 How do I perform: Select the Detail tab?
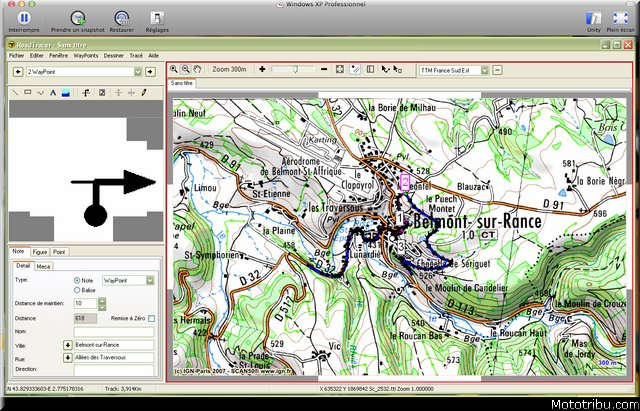[x=23, y=266]
